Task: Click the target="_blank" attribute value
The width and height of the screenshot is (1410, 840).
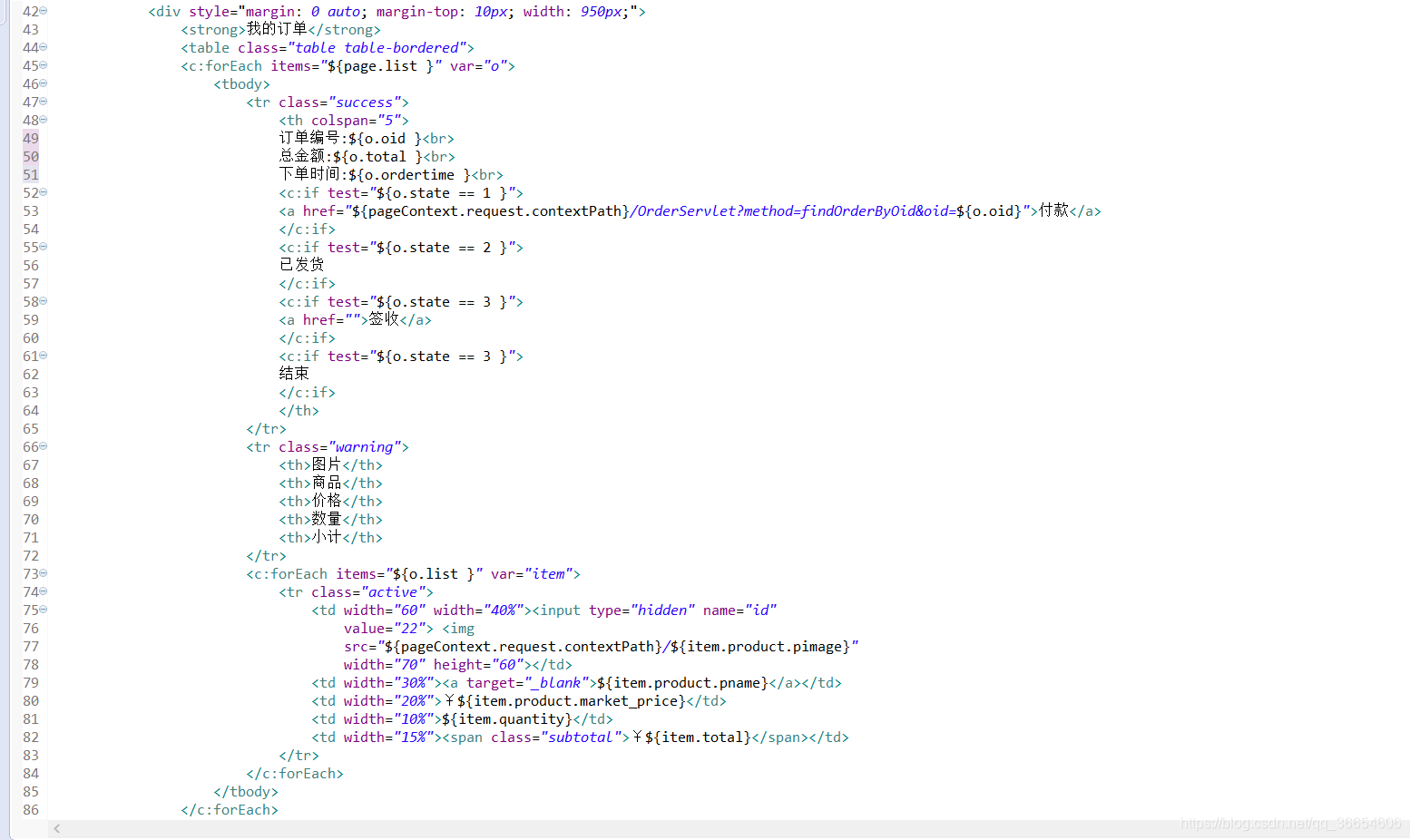Action: tap(556, 682)
